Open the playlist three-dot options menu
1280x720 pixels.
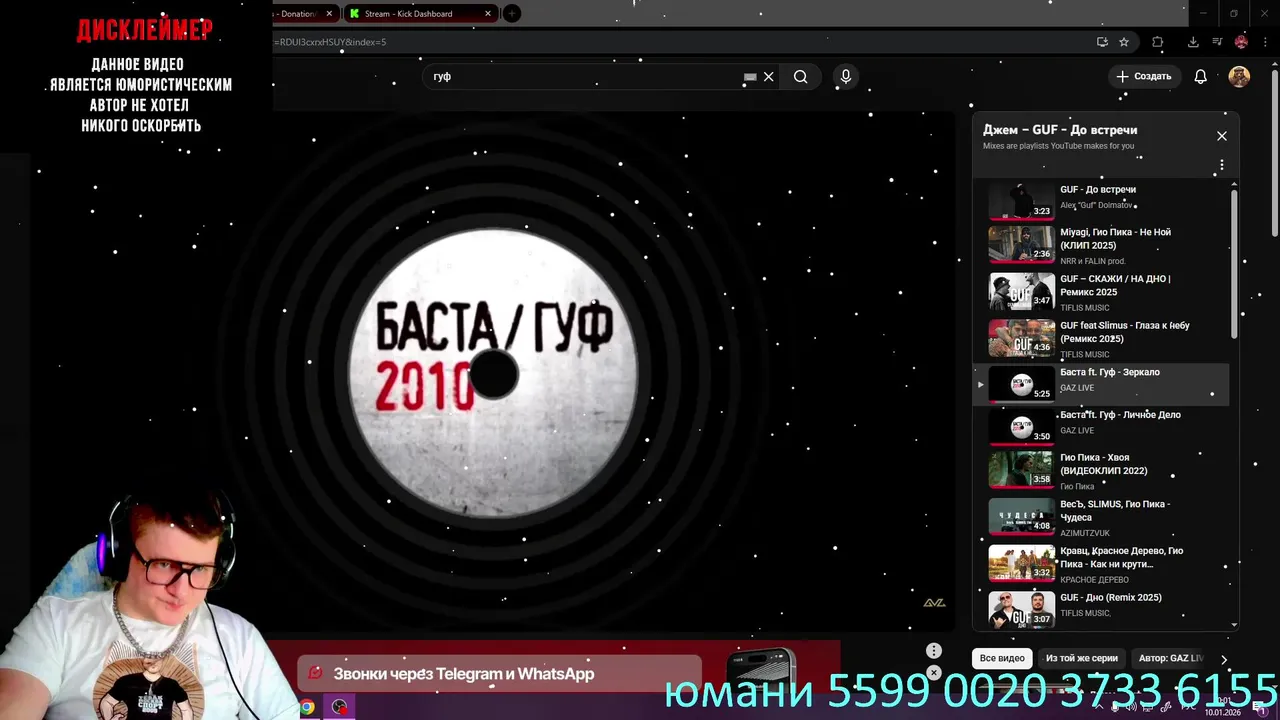[x=1221, y=165]
